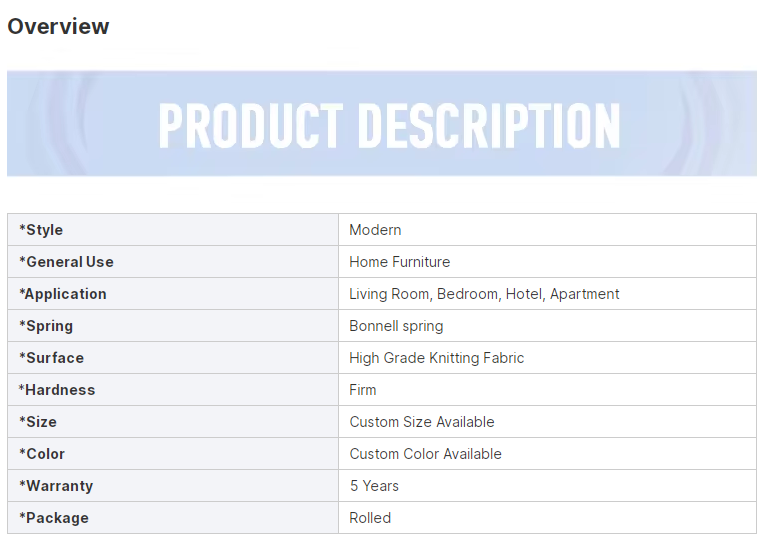
Task: Select the *Surface label cell
Action: pos(173,358)
